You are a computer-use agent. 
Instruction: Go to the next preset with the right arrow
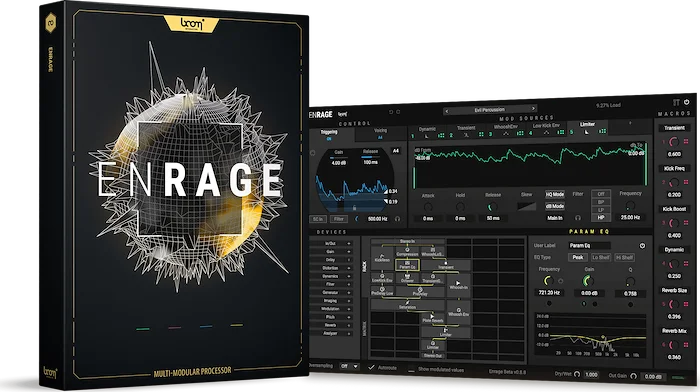tap(533, 108)
